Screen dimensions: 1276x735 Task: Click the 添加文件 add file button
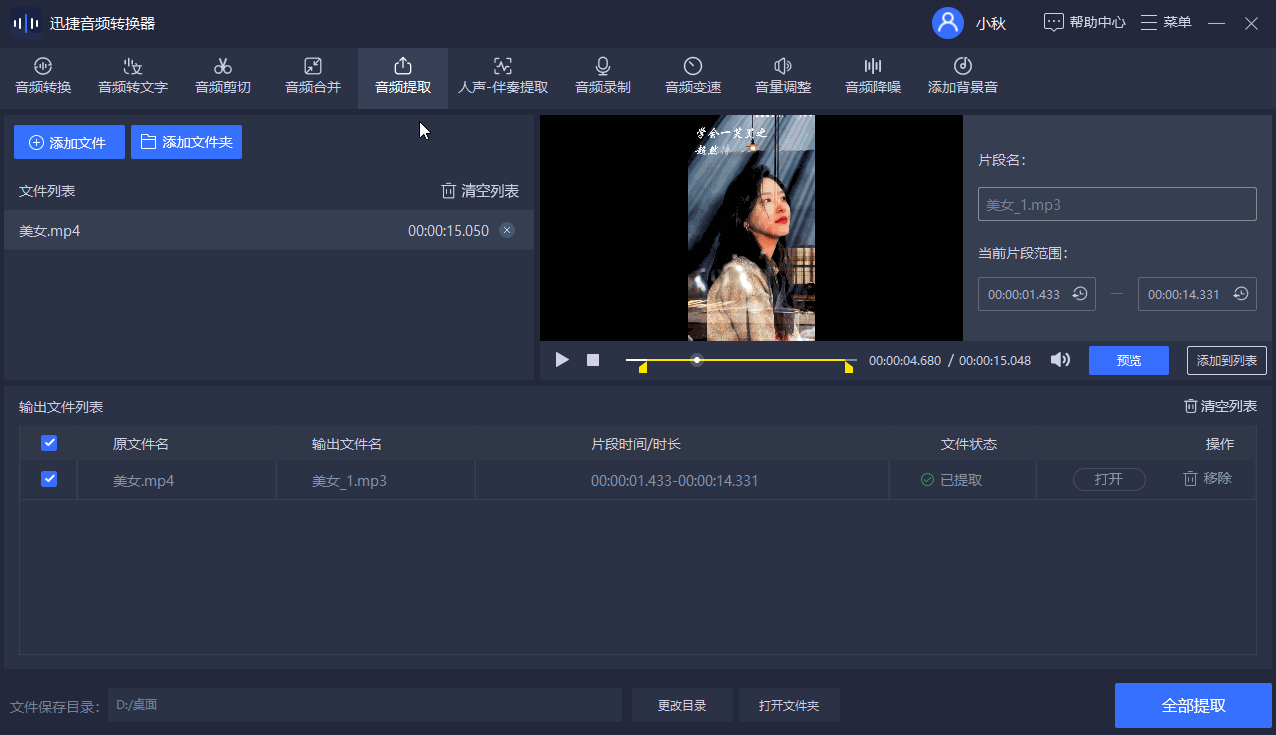pos(69,142)
